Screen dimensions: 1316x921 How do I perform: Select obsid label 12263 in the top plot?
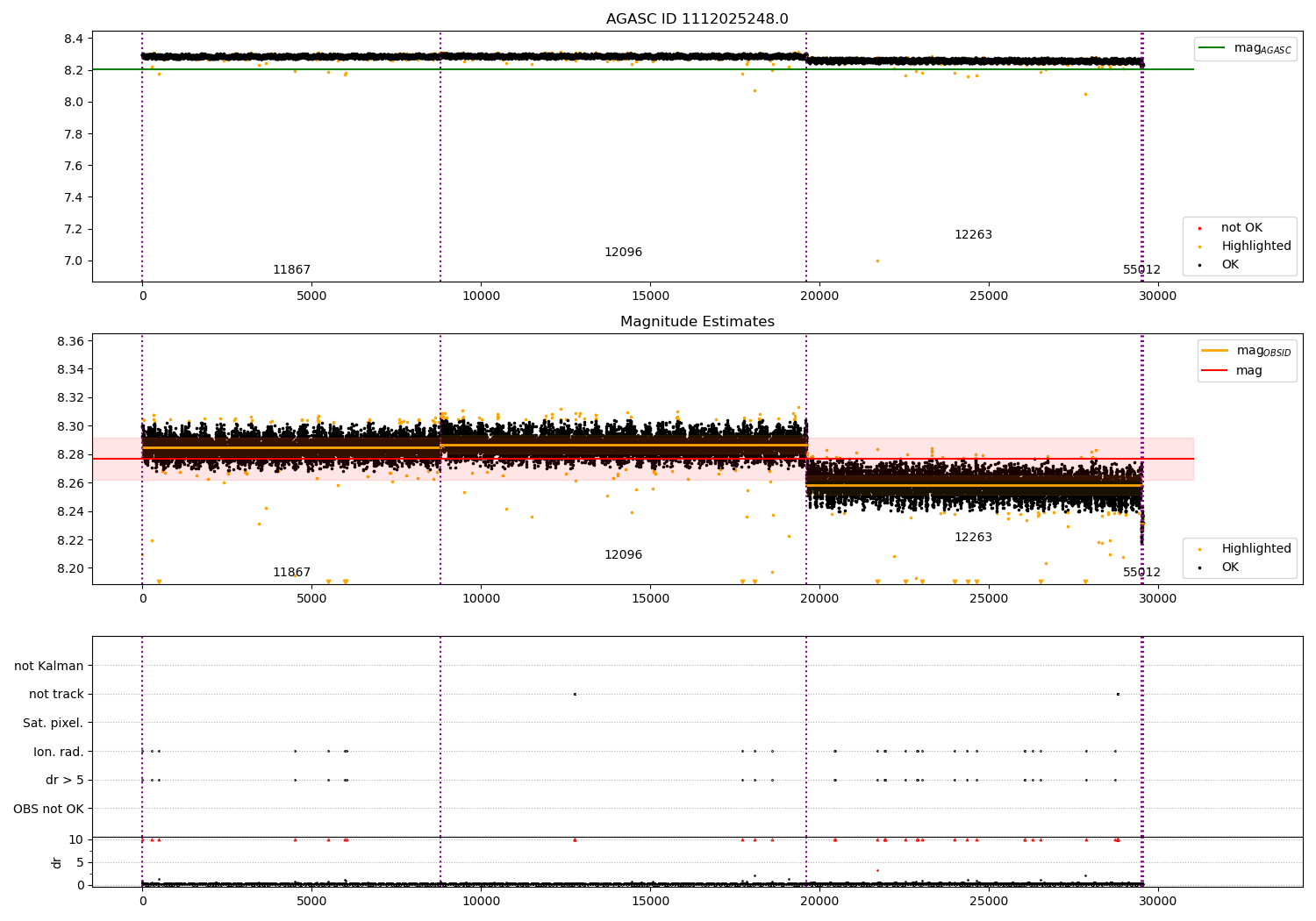[x=973, y=235]
